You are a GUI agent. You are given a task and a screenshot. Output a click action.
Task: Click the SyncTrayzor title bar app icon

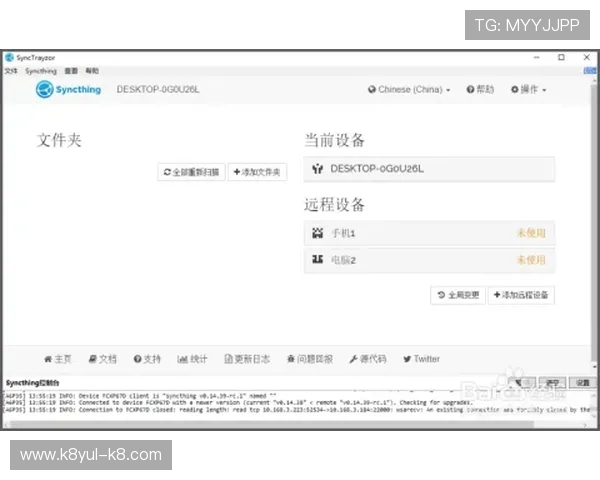tap(10, 57)
